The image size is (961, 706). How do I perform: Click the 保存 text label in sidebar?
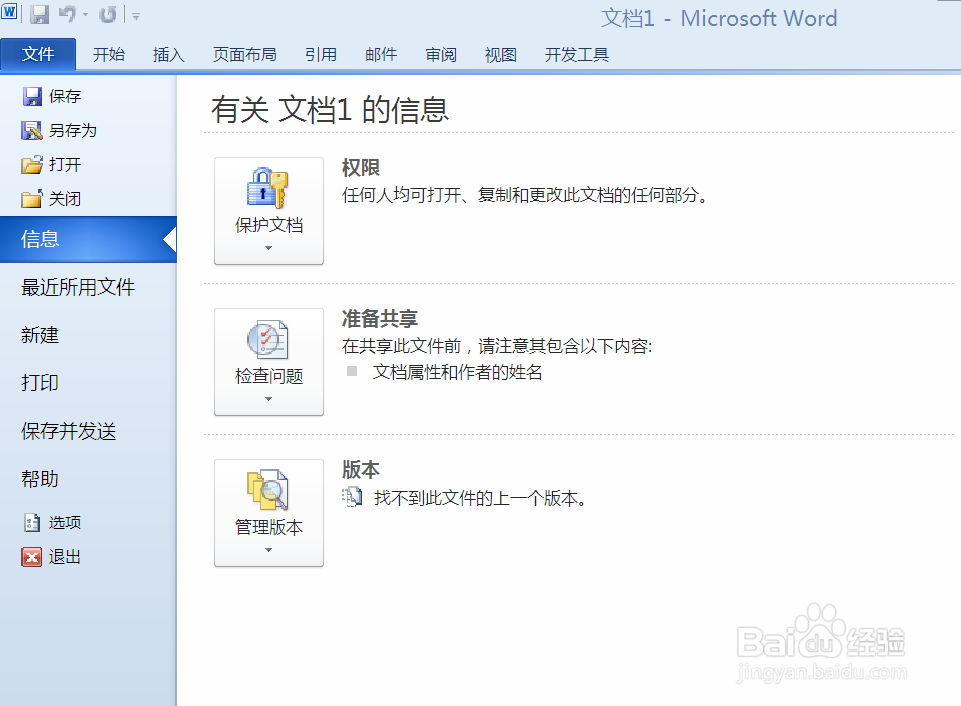click(65, 96)
